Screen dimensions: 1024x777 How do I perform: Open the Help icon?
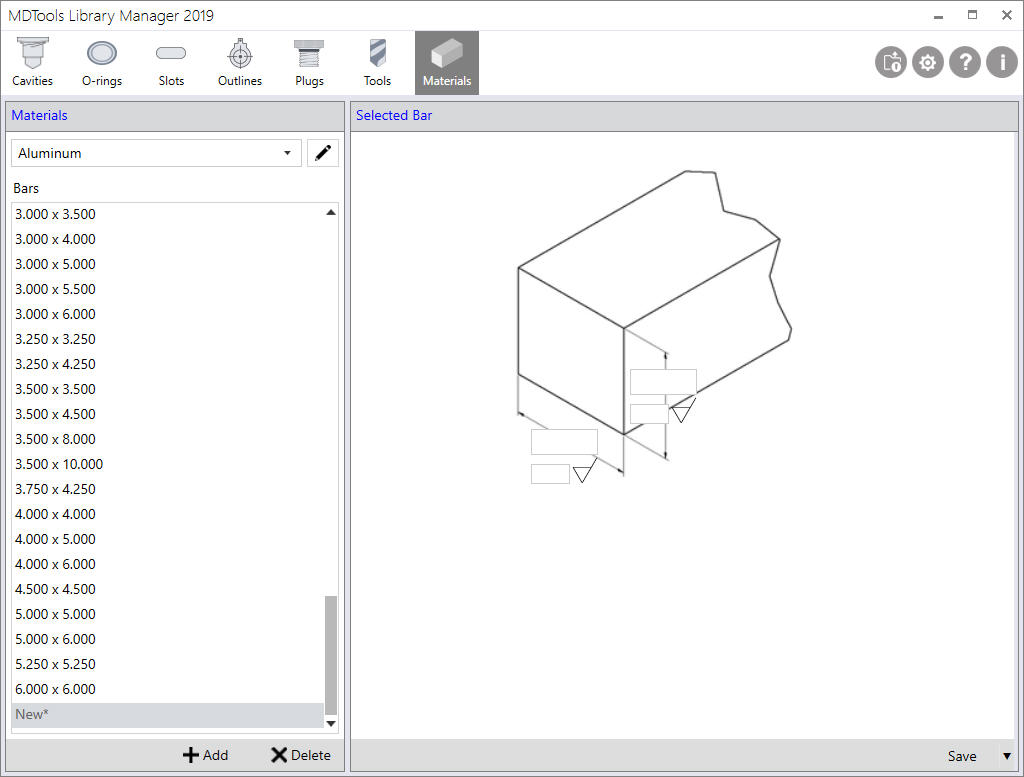coord(964,62)
